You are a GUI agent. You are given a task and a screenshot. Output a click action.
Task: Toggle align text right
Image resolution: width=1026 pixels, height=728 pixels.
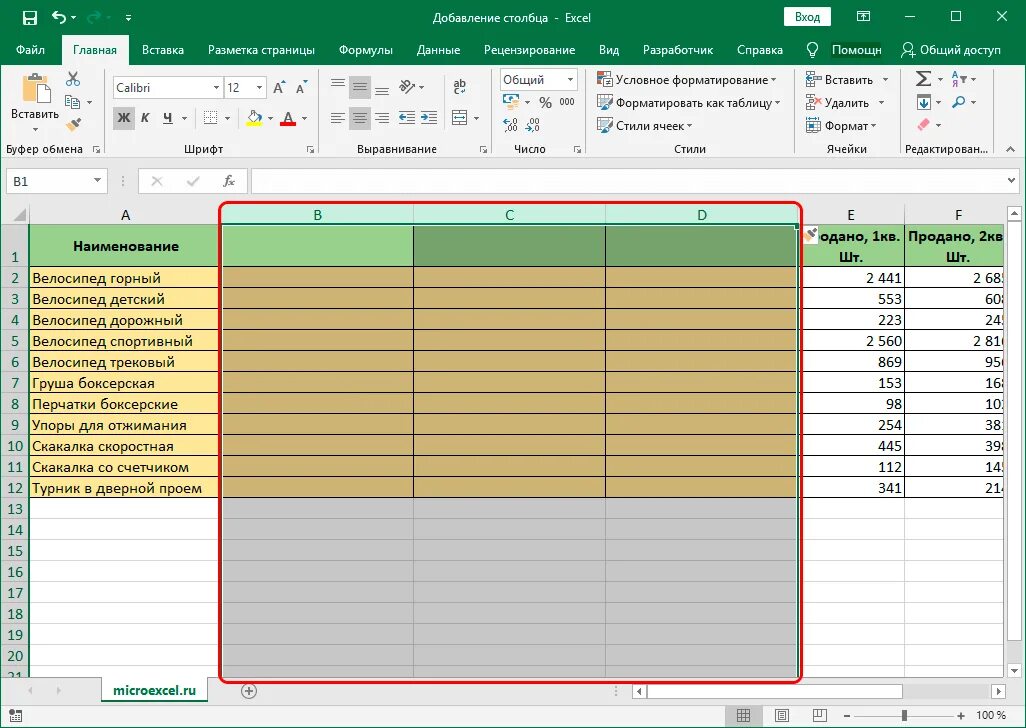[382, 118]
